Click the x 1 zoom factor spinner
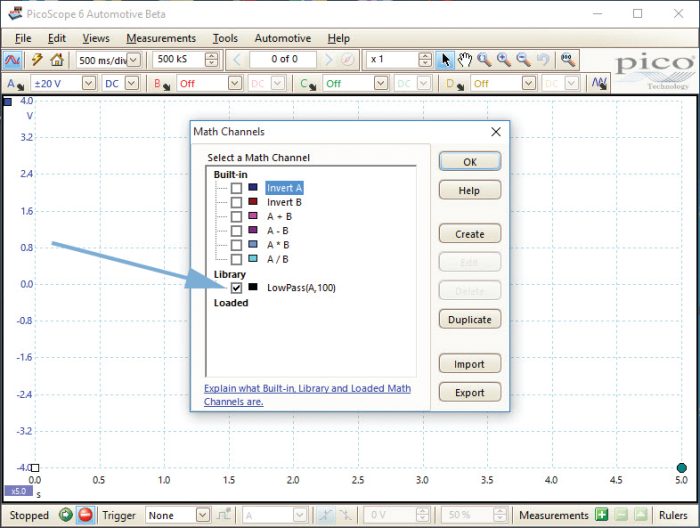The image size is (700, 528). [x=425, y=59]
